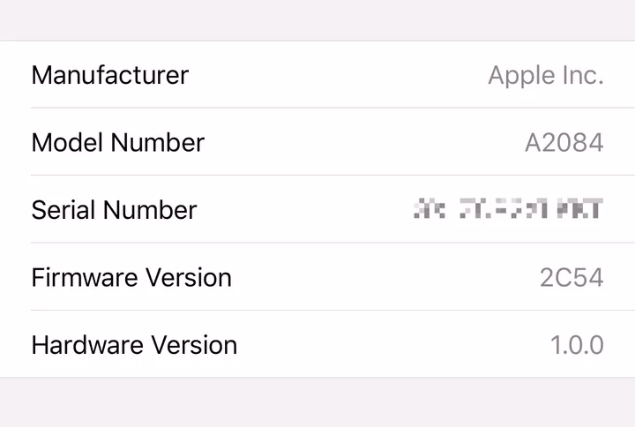Click the Manufacturer label
The width and height of the screenshot is (635, 427).
110,75
